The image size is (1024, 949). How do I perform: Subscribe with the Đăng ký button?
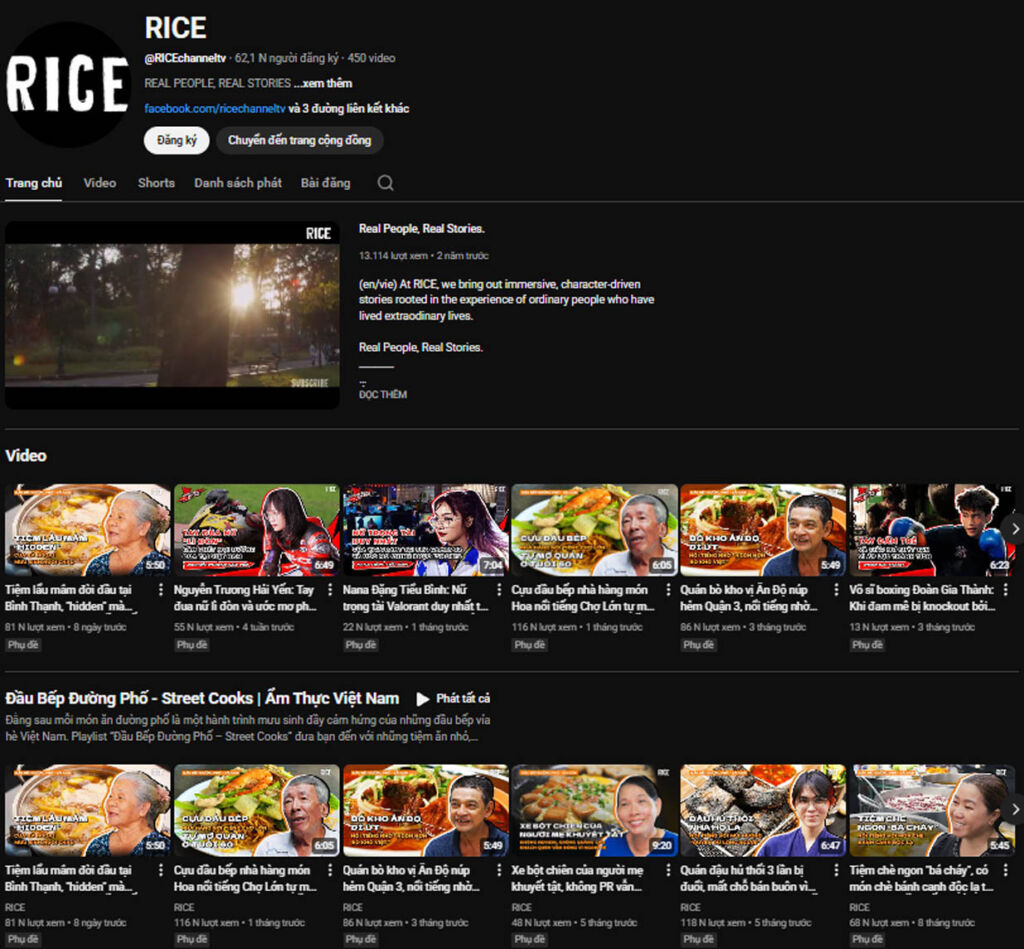(x=176, y=140)
